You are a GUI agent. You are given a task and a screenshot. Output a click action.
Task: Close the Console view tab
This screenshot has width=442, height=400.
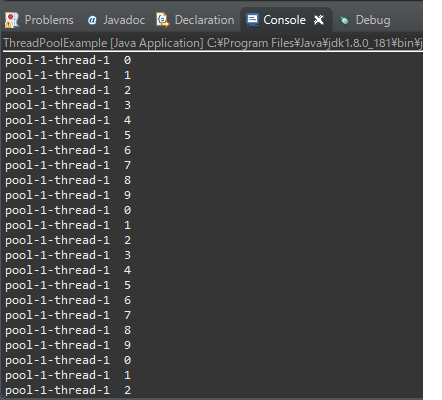[x=319, y=20]
